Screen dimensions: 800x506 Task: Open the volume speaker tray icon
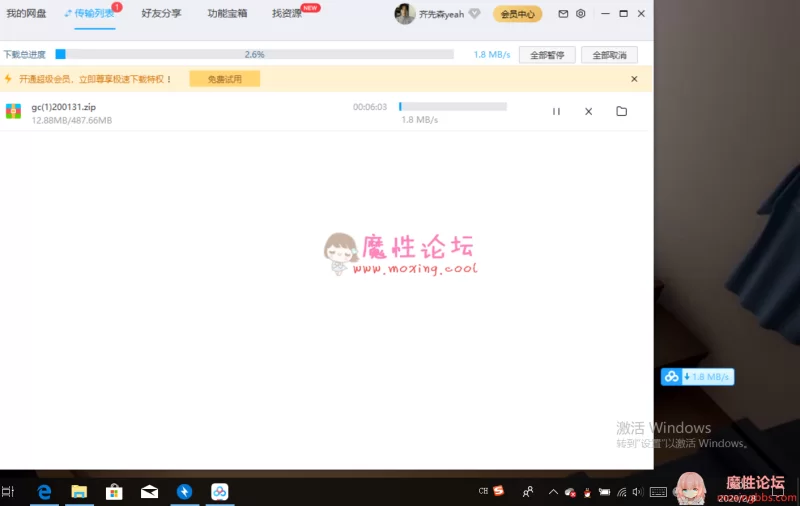[638, 492]
